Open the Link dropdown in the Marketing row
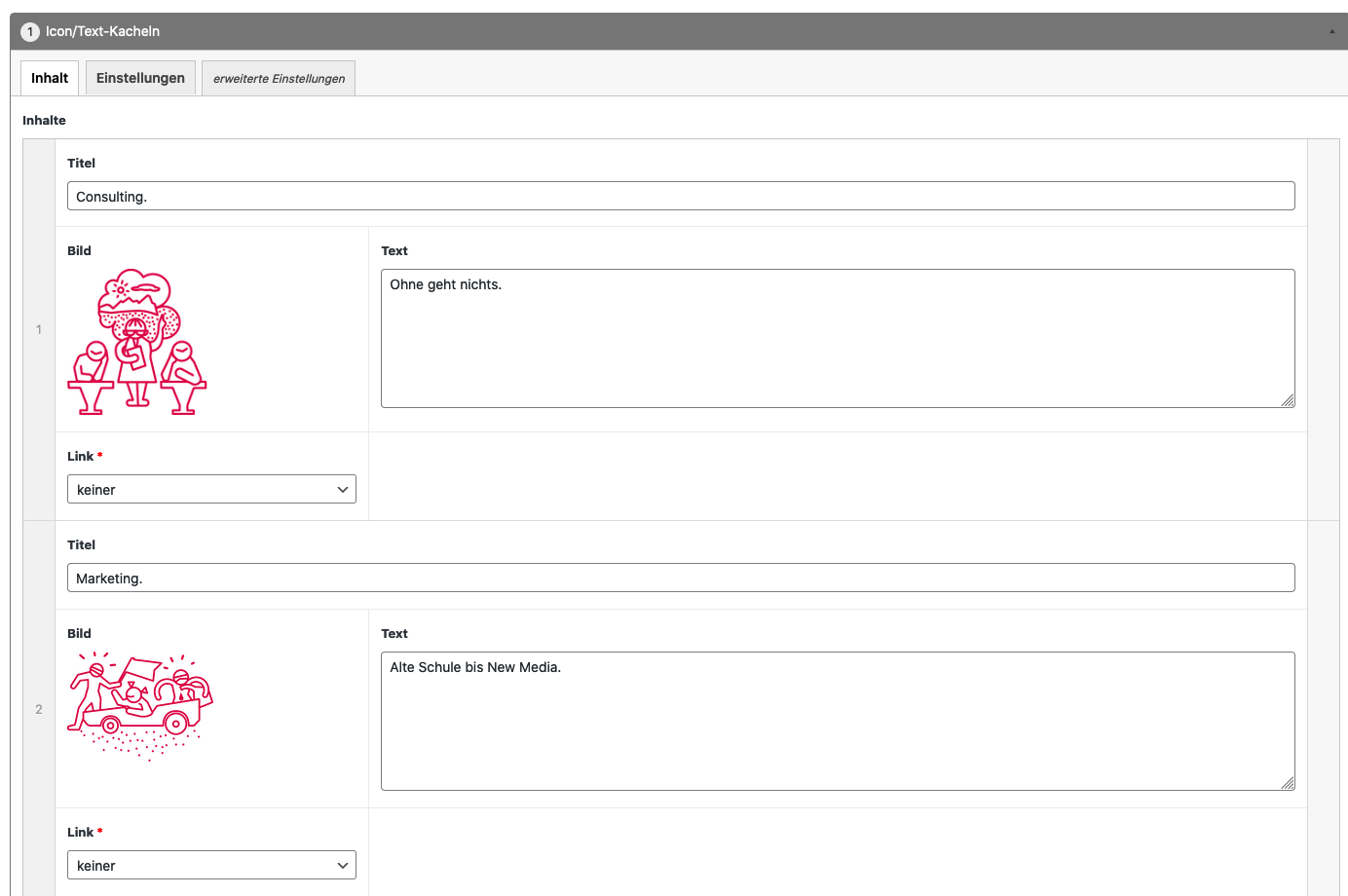 [x=211, y=865]
